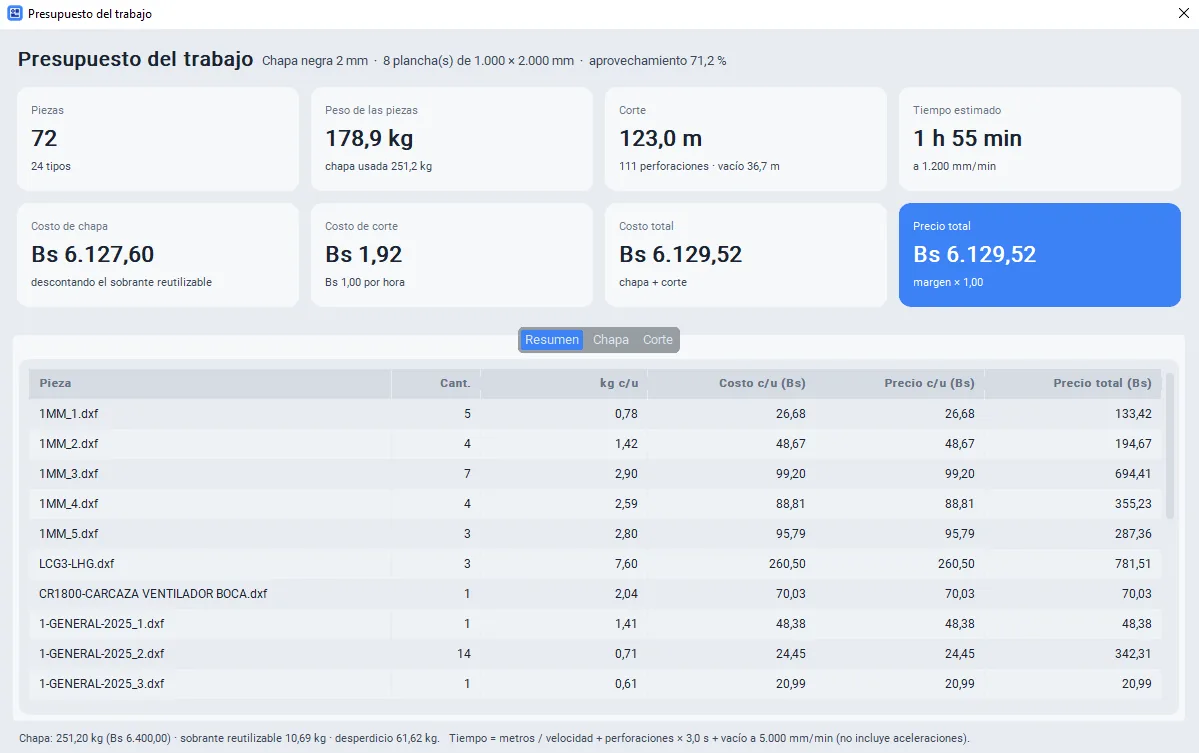Click the 1-GENERAL-2025_3.dxf piece name
1199x753 pixels.
[x=102, y=683]
